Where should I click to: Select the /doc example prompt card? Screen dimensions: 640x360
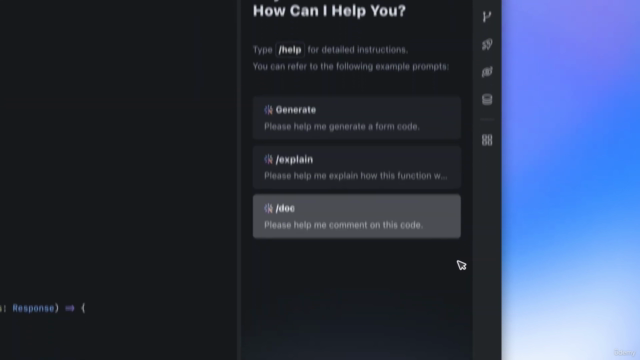357,216
